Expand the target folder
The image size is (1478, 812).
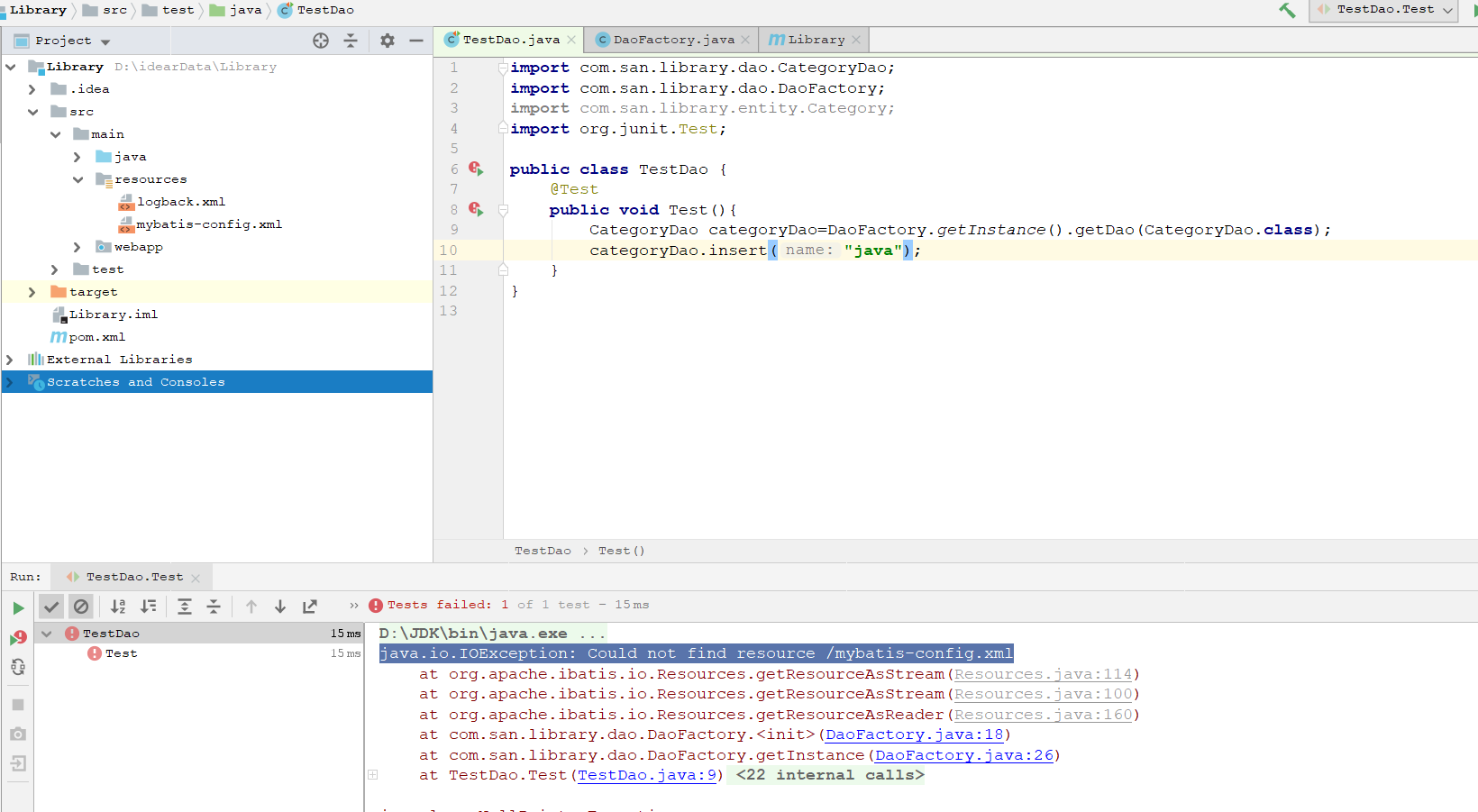pos(32,292)
